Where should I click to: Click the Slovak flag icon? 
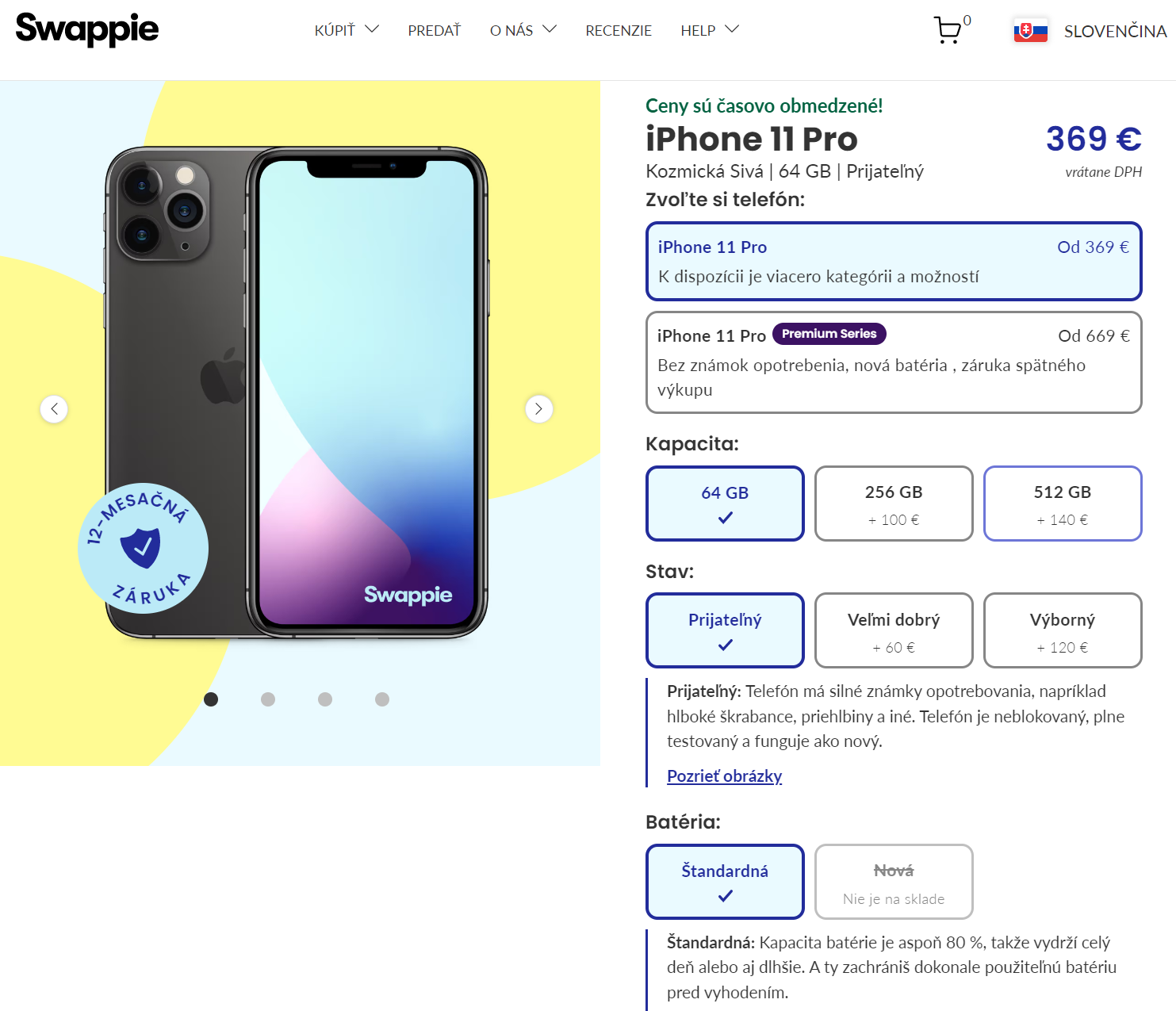[1030, 31]
